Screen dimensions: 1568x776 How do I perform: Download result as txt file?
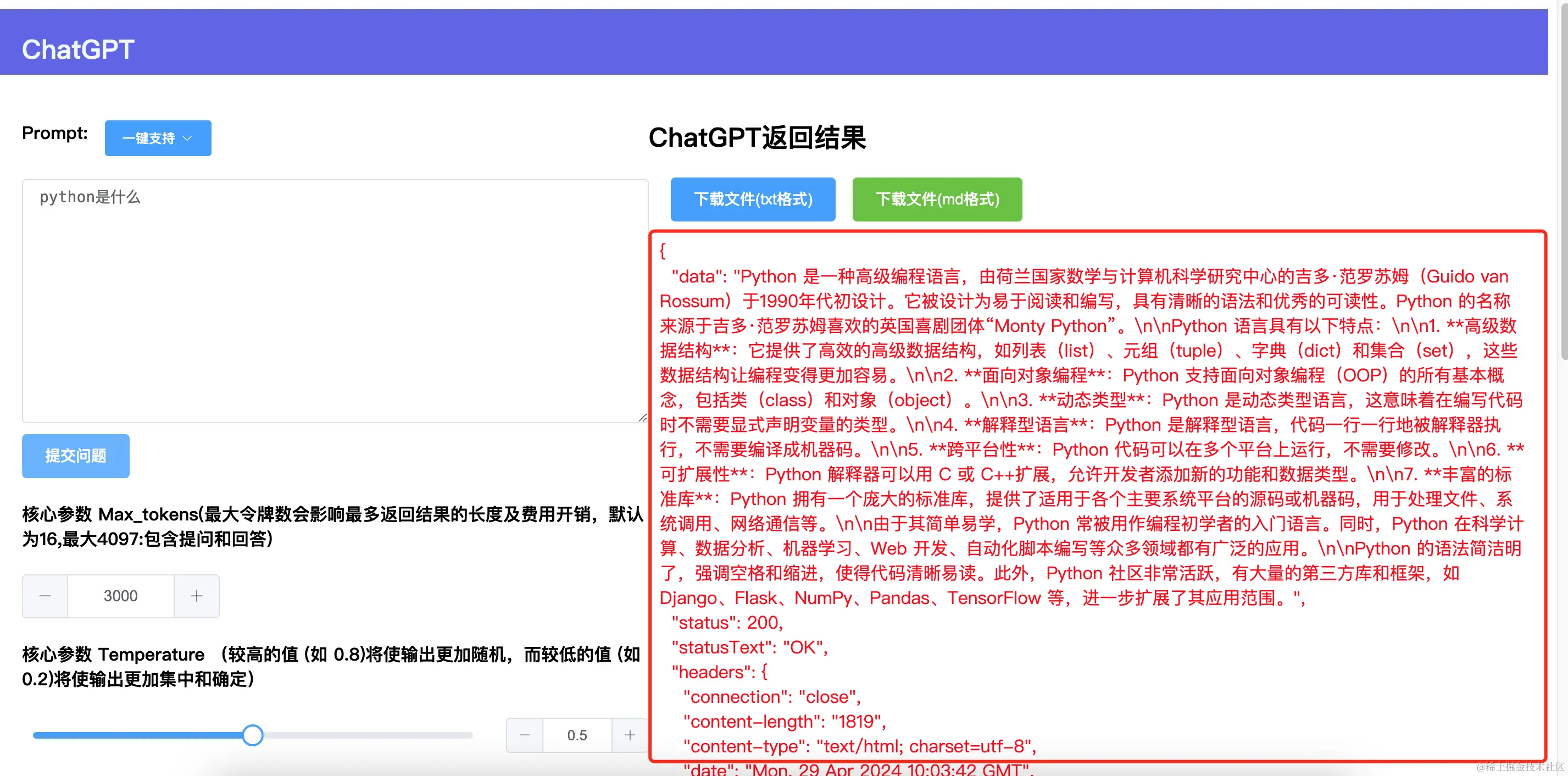(x=753, y=199)
